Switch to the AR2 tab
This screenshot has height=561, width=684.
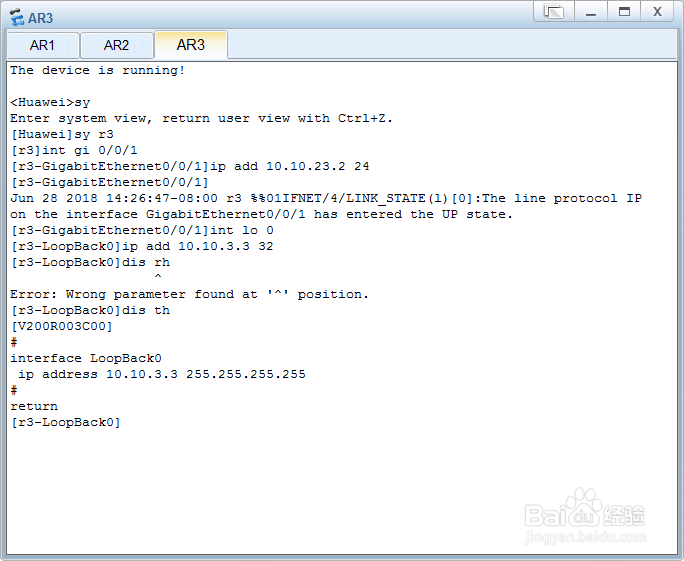click(116, 45)
